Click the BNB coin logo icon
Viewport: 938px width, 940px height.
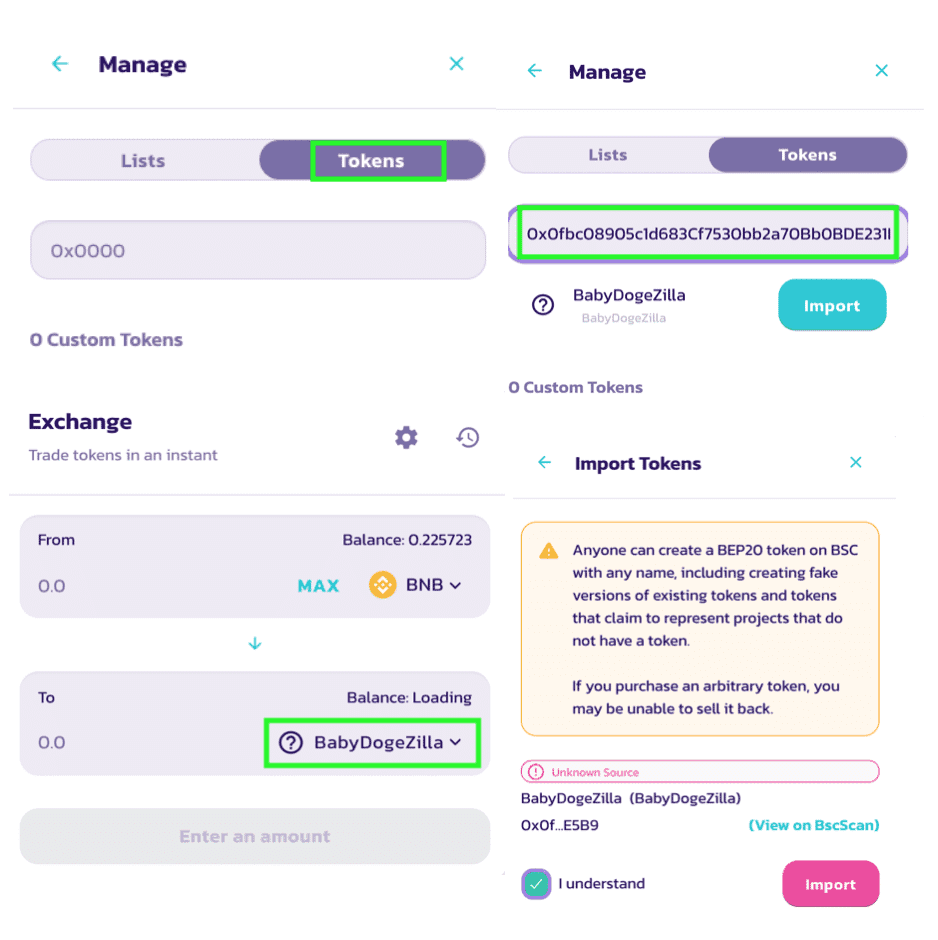pos(382,585)
